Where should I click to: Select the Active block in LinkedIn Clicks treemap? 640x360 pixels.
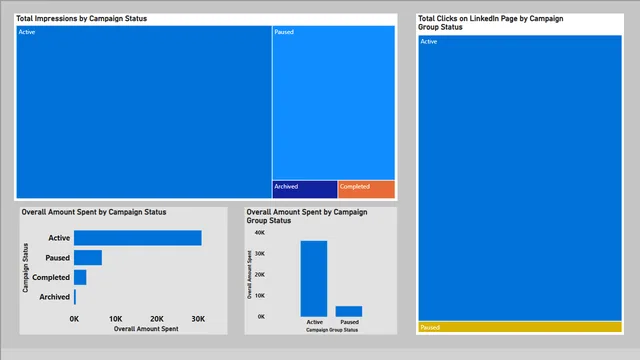[520, 178]
